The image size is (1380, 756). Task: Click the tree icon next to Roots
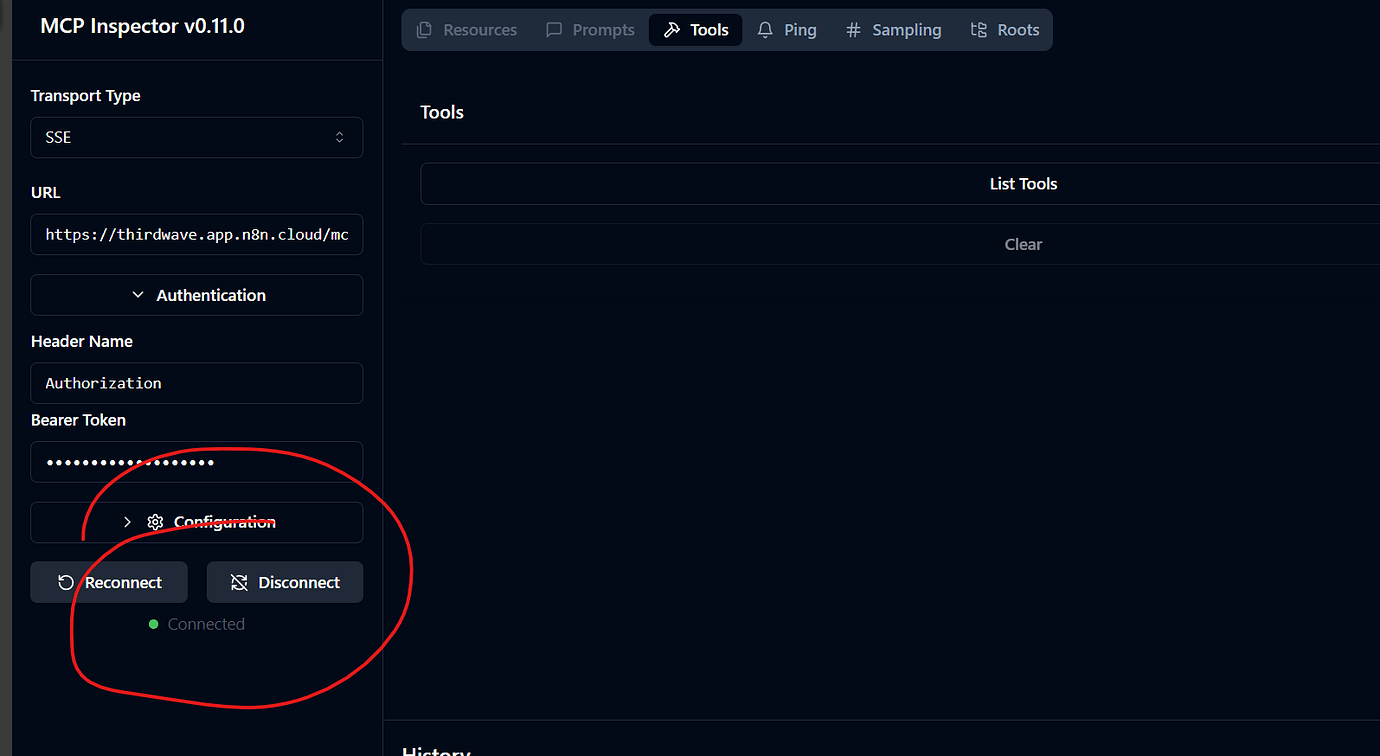click(978, 29)
